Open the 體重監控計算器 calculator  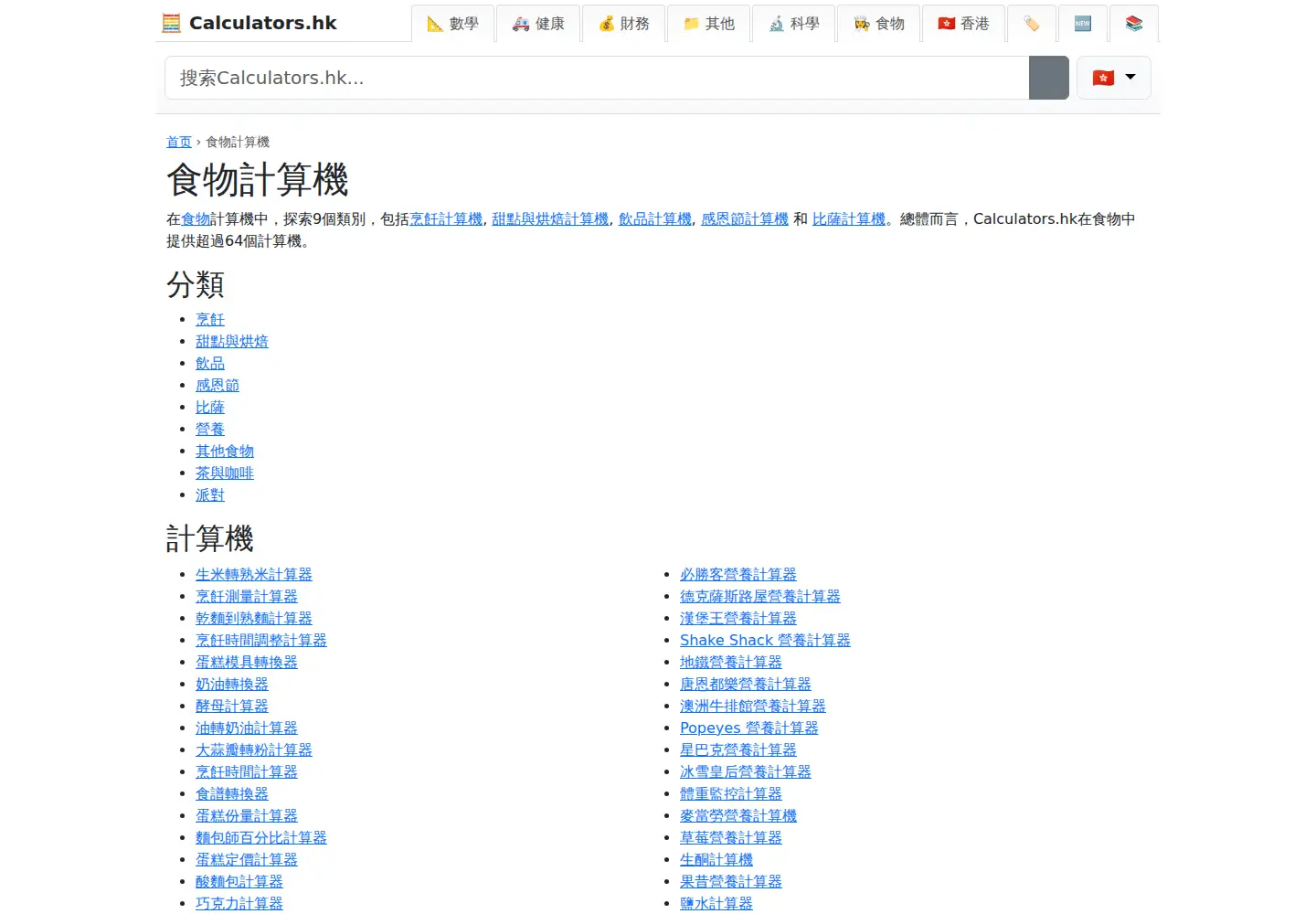731,794
